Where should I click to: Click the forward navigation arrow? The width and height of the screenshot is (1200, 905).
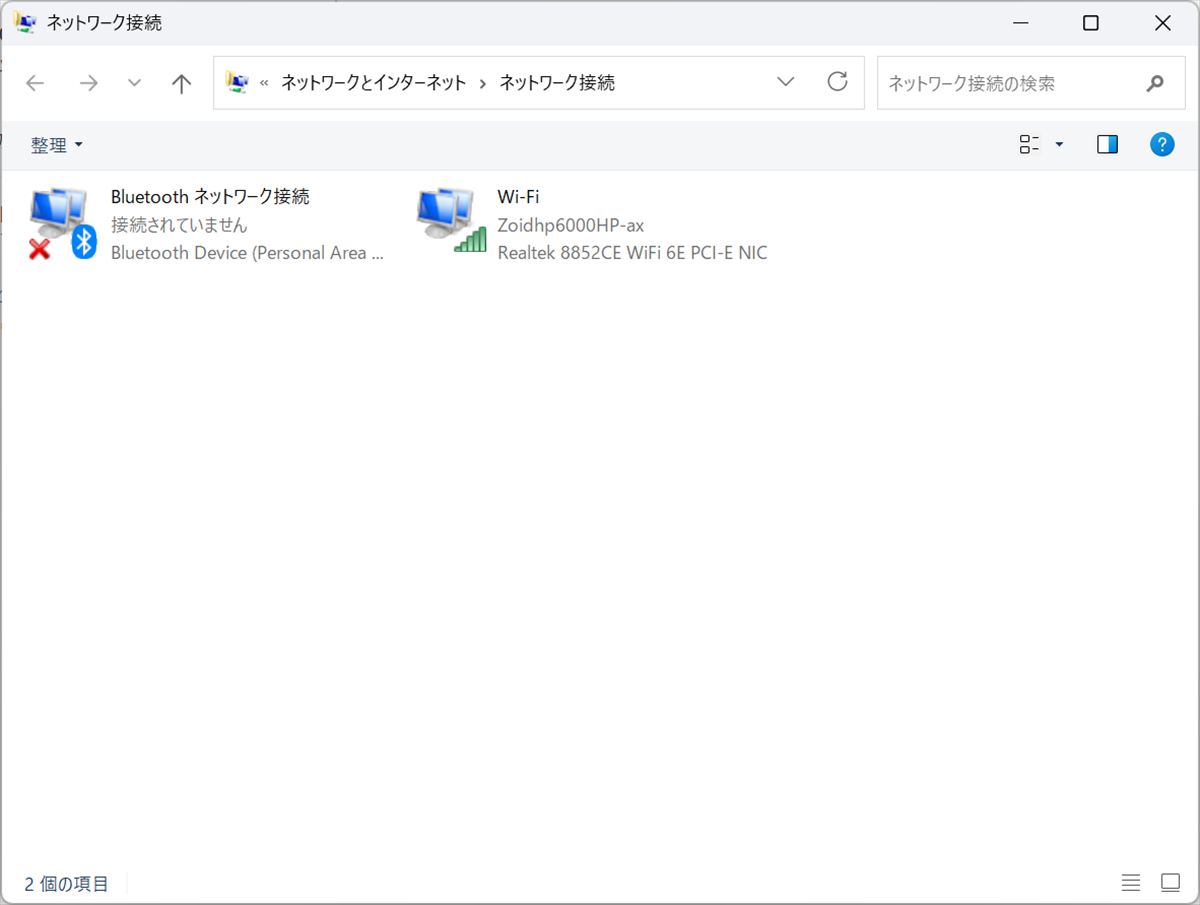tap(89, 83)
